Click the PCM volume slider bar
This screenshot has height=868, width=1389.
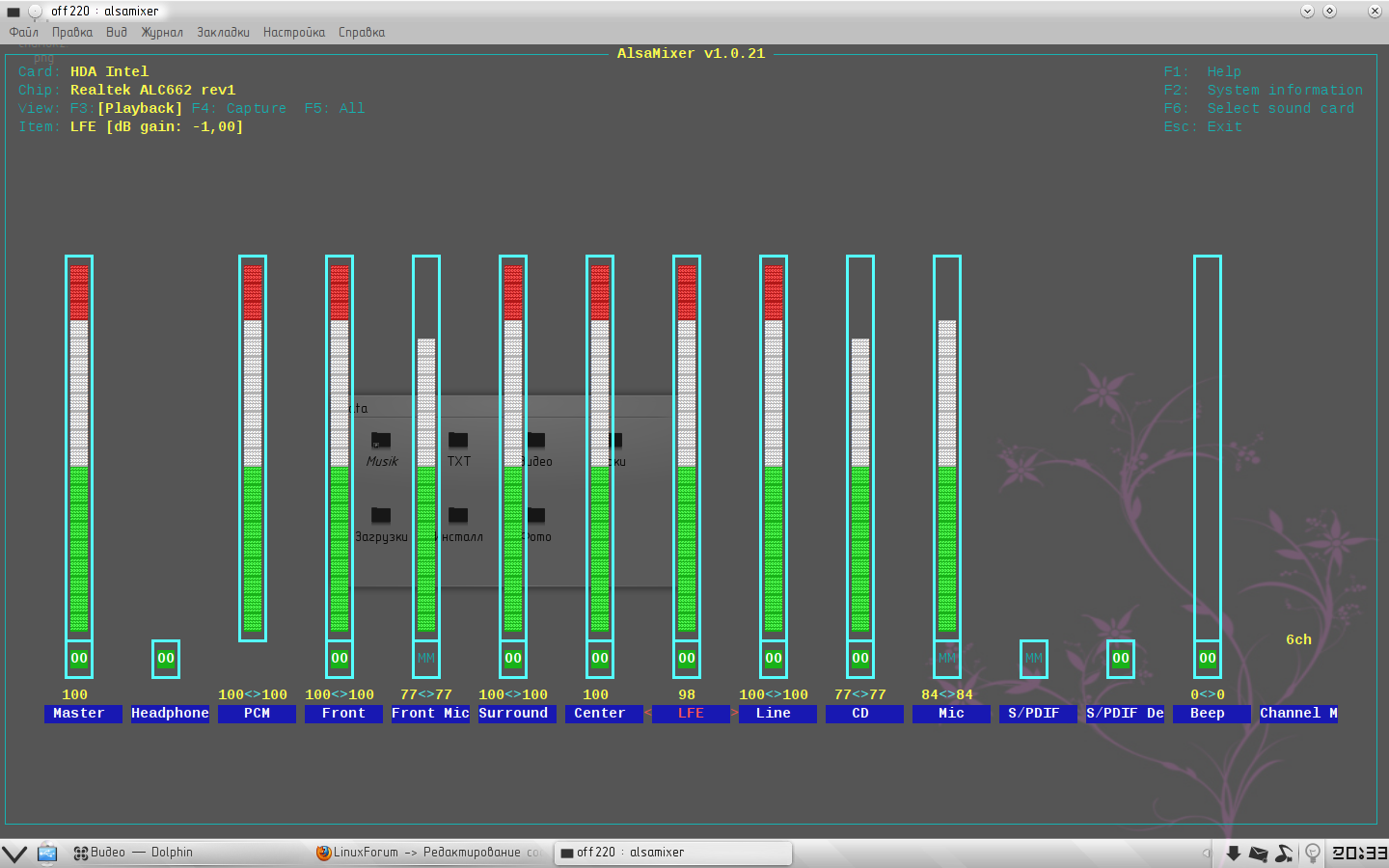[x=253, y=448]
